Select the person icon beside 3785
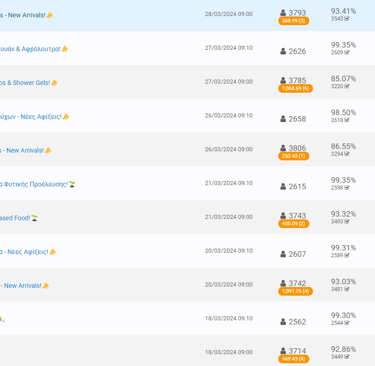Viewport: 375px width, 366px height. coord(283,81)
